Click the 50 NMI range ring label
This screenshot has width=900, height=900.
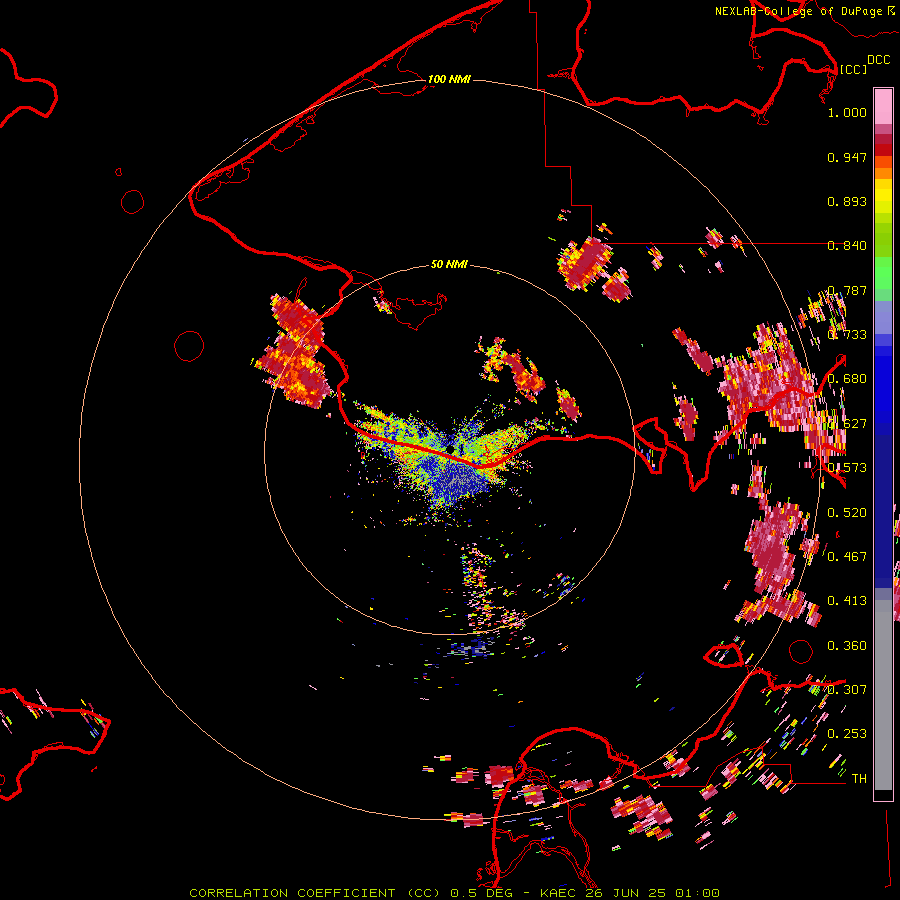point(449,264)
